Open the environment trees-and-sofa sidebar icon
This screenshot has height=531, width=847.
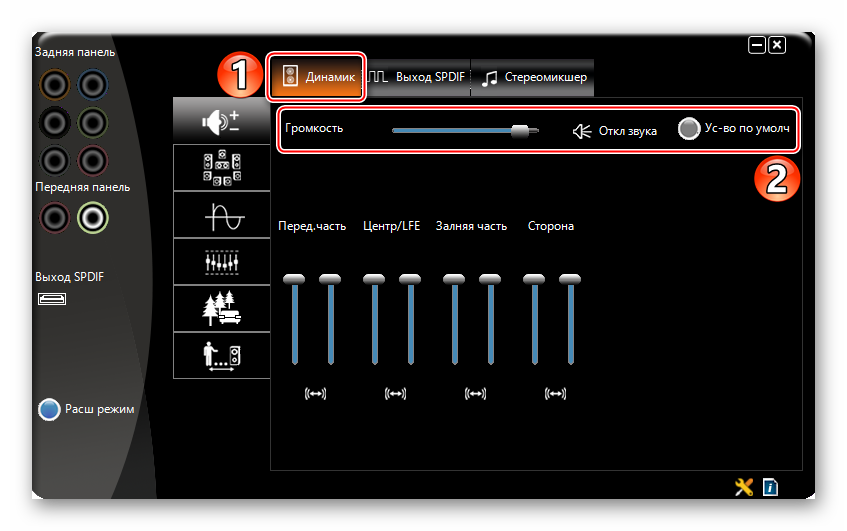(221, 309)
